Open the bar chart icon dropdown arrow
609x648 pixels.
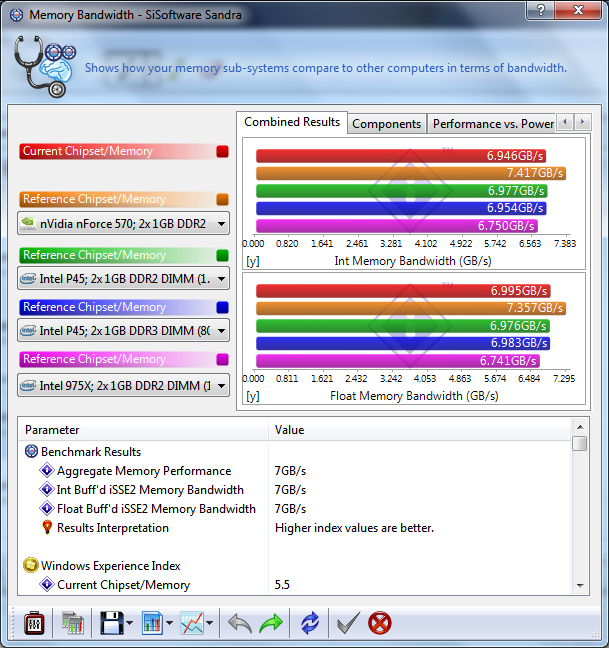click(x=169, y=623)
